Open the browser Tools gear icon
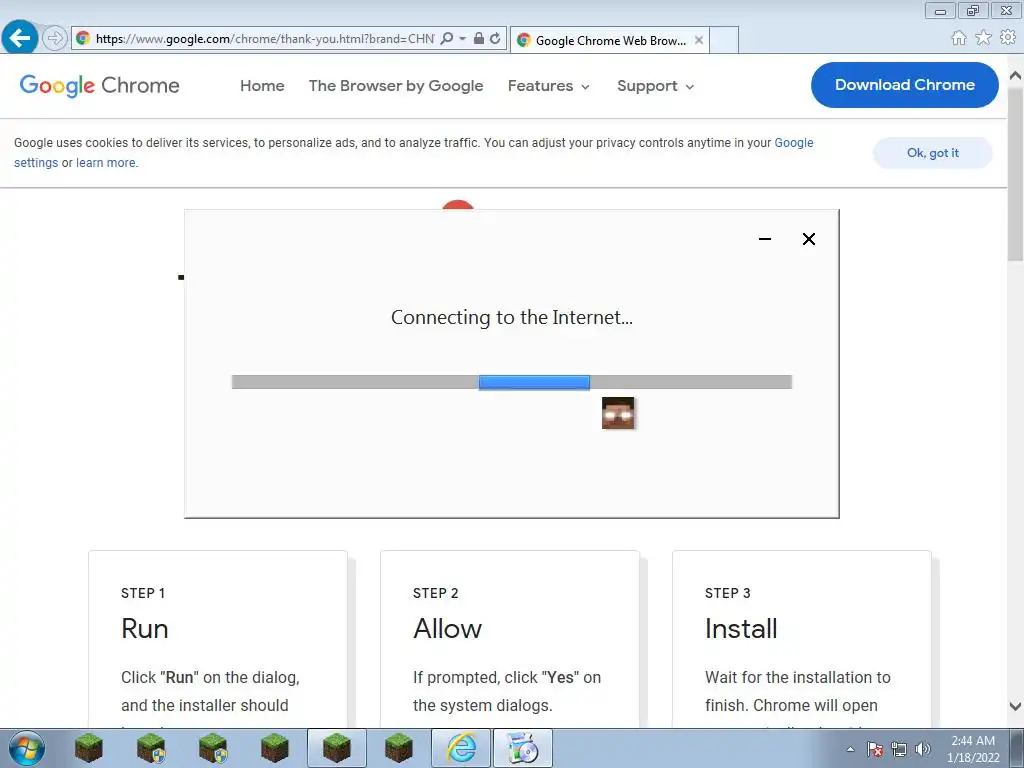 1008,38
